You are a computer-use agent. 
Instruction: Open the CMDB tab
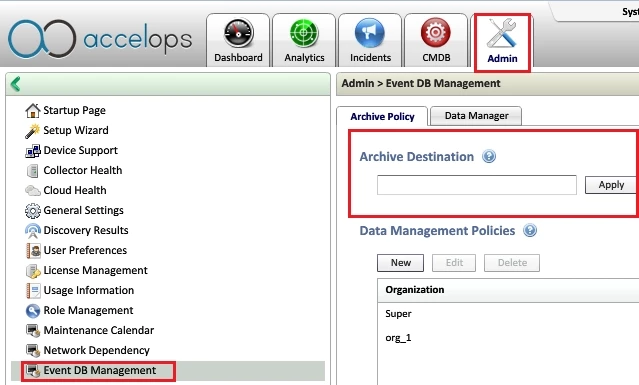click(436, 40)
